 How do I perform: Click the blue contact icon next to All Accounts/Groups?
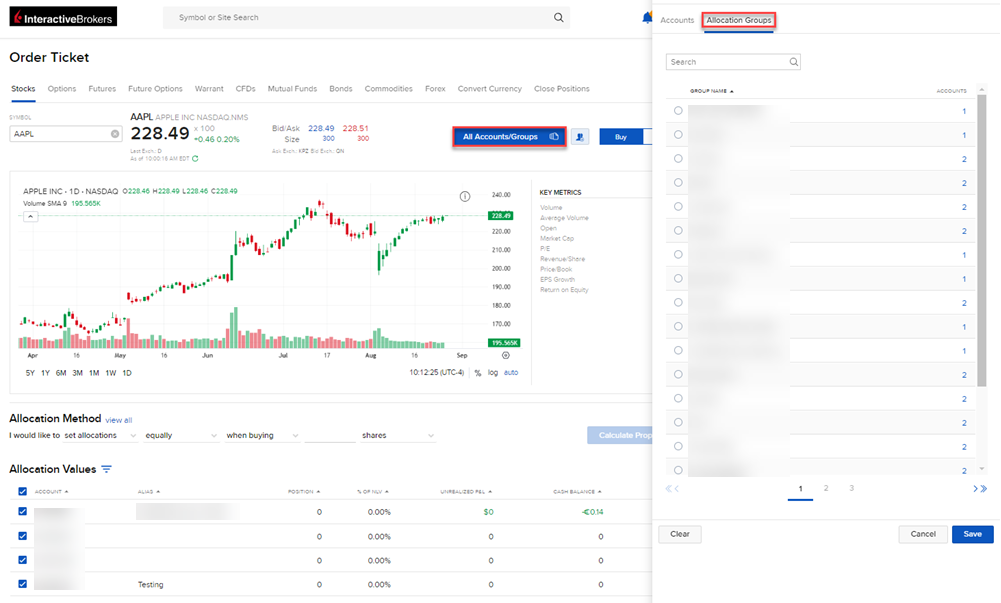[581, 137]
